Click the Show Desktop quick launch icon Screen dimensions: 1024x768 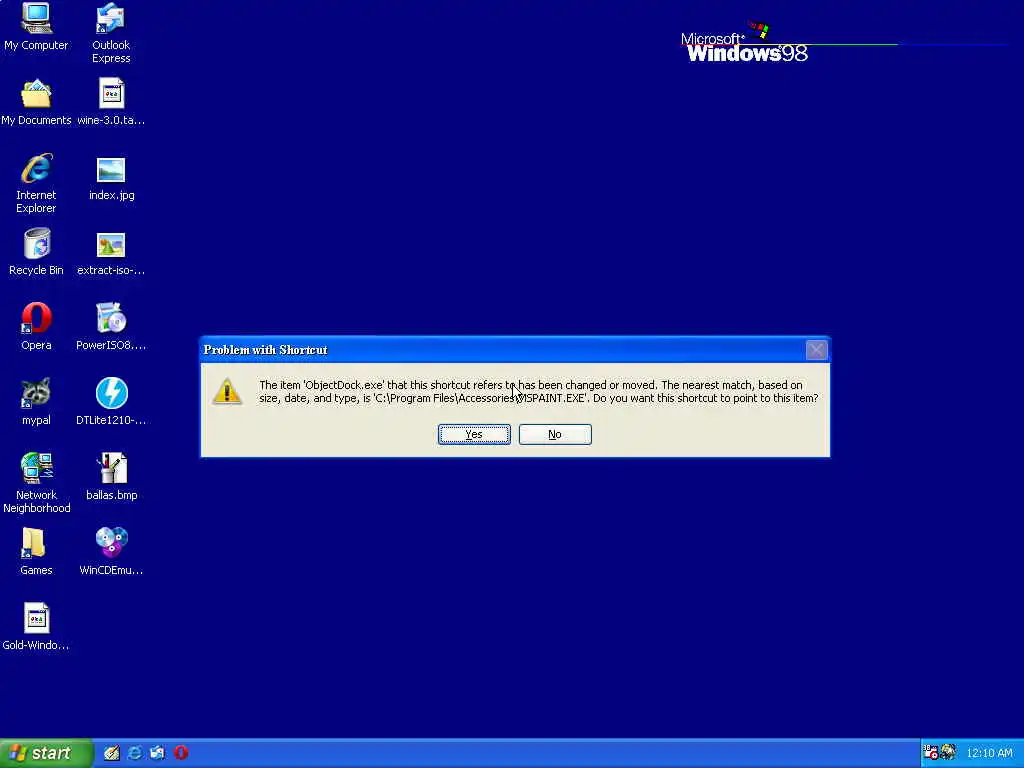click(112, 753)
